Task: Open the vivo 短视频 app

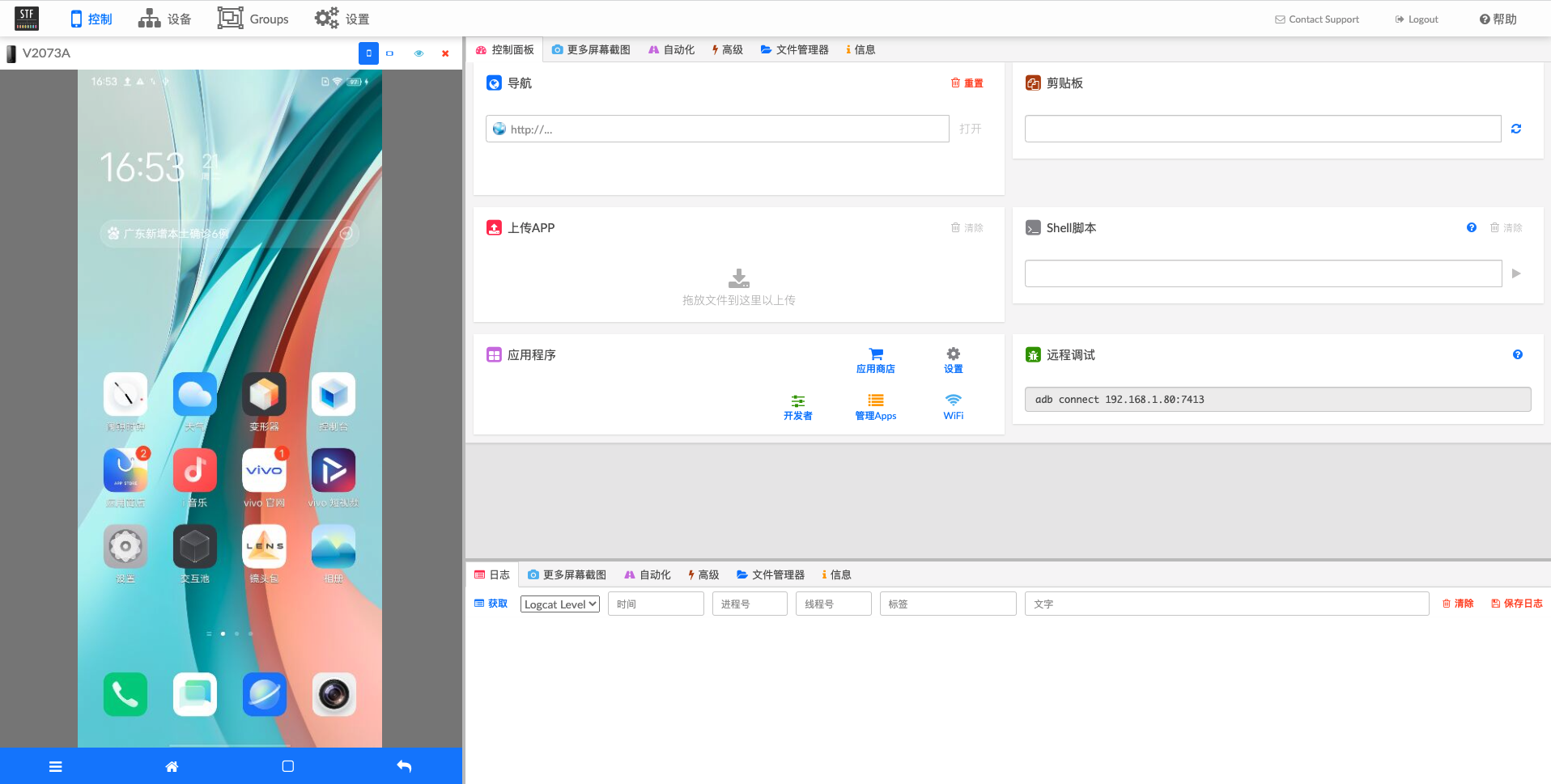Action: [x=334, y=470]
